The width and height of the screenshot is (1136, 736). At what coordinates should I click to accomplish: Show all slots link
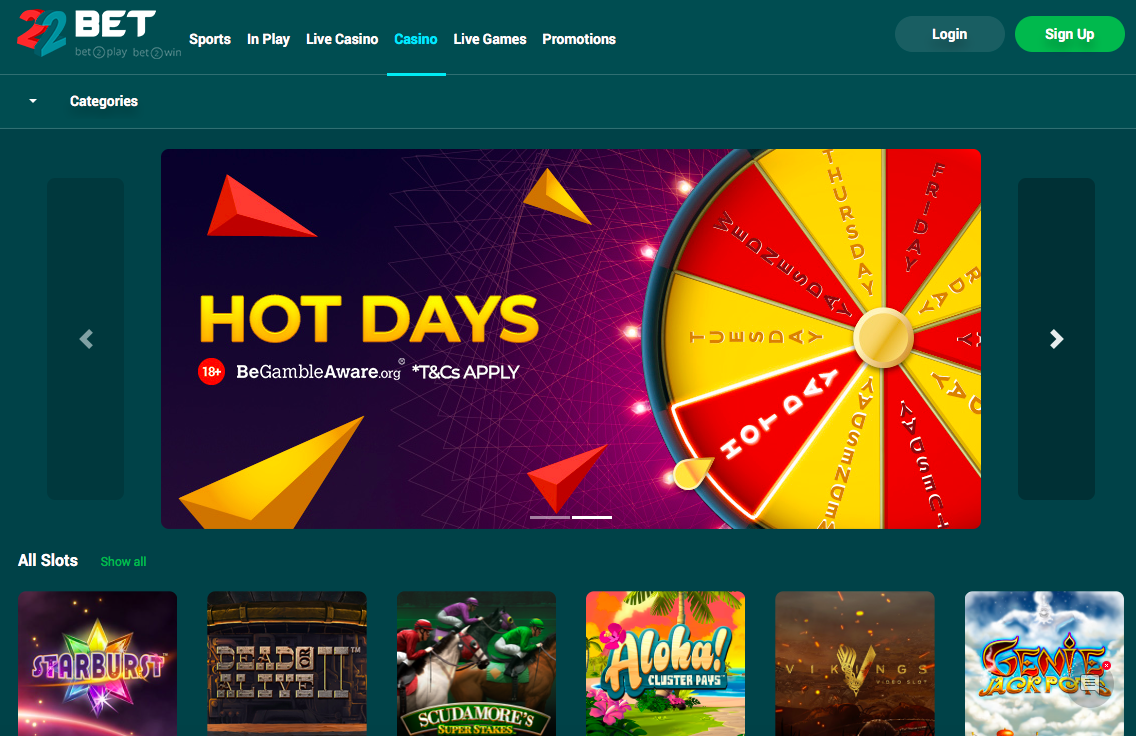click(x=123, y=561)
